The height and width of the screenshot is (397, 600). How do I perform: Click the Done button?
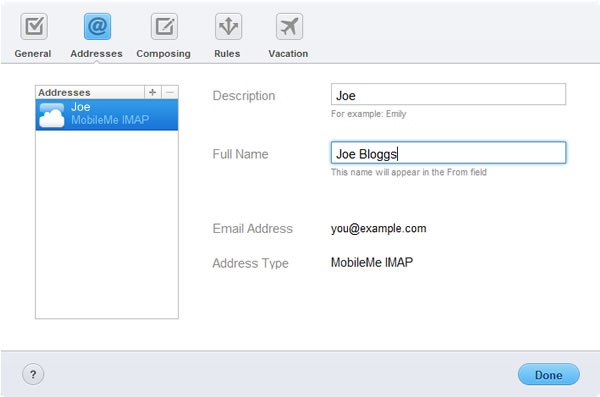pos(549,374)
